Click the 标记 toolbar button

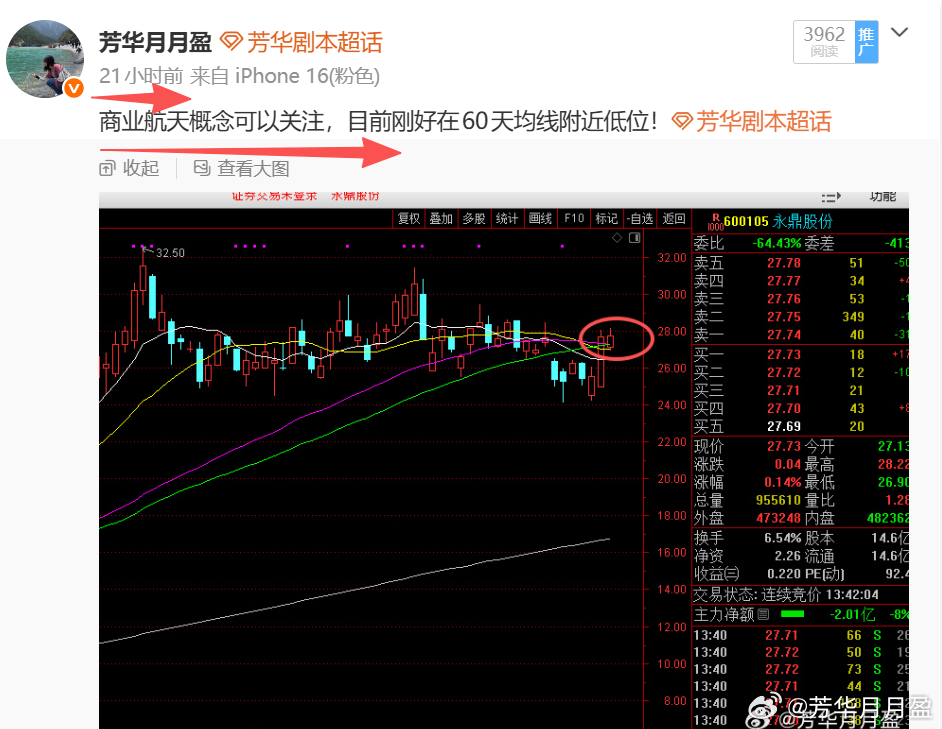(607, 219)
